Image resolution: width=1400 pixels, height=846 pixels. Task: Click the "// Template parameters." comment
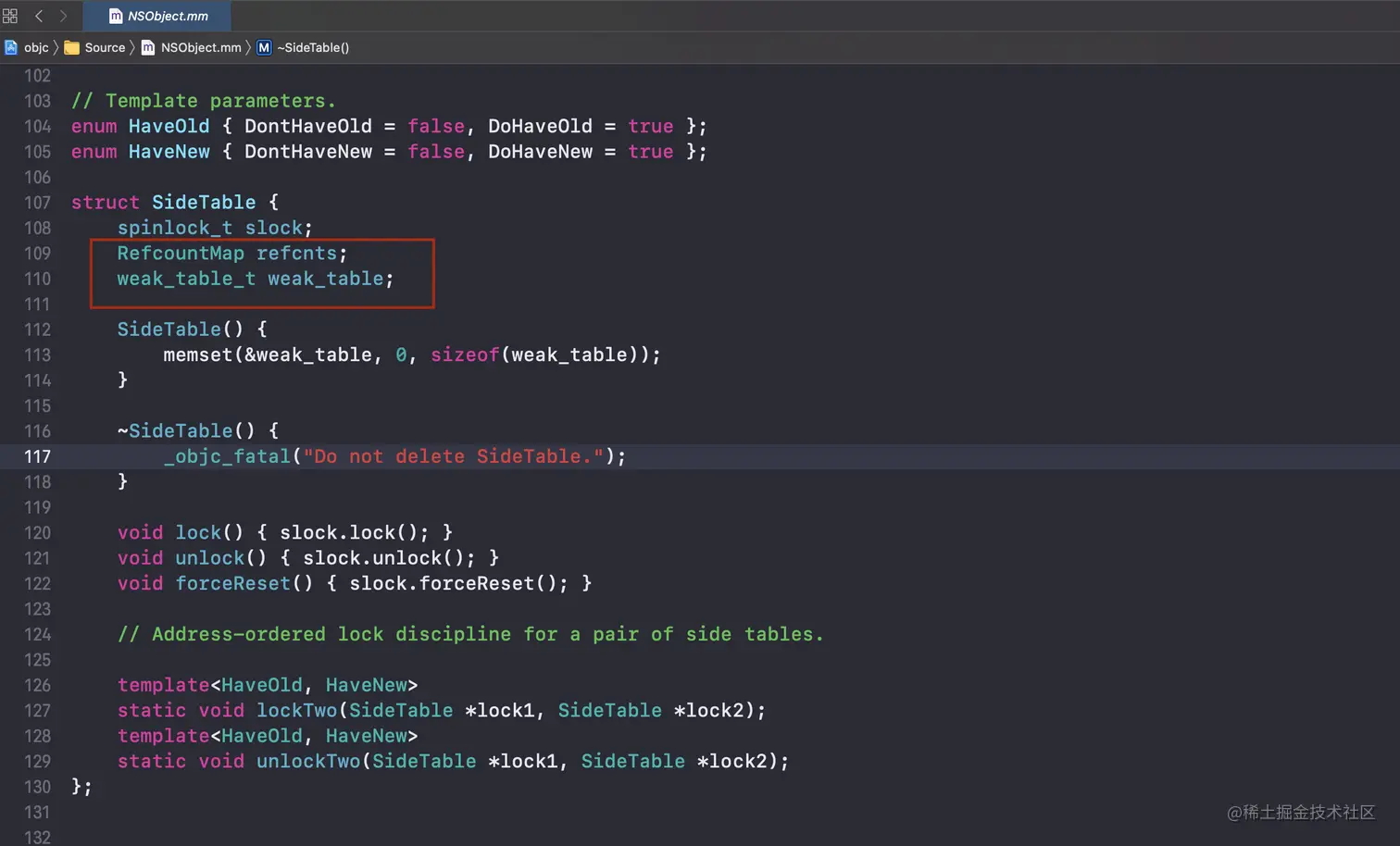(204, 101)
